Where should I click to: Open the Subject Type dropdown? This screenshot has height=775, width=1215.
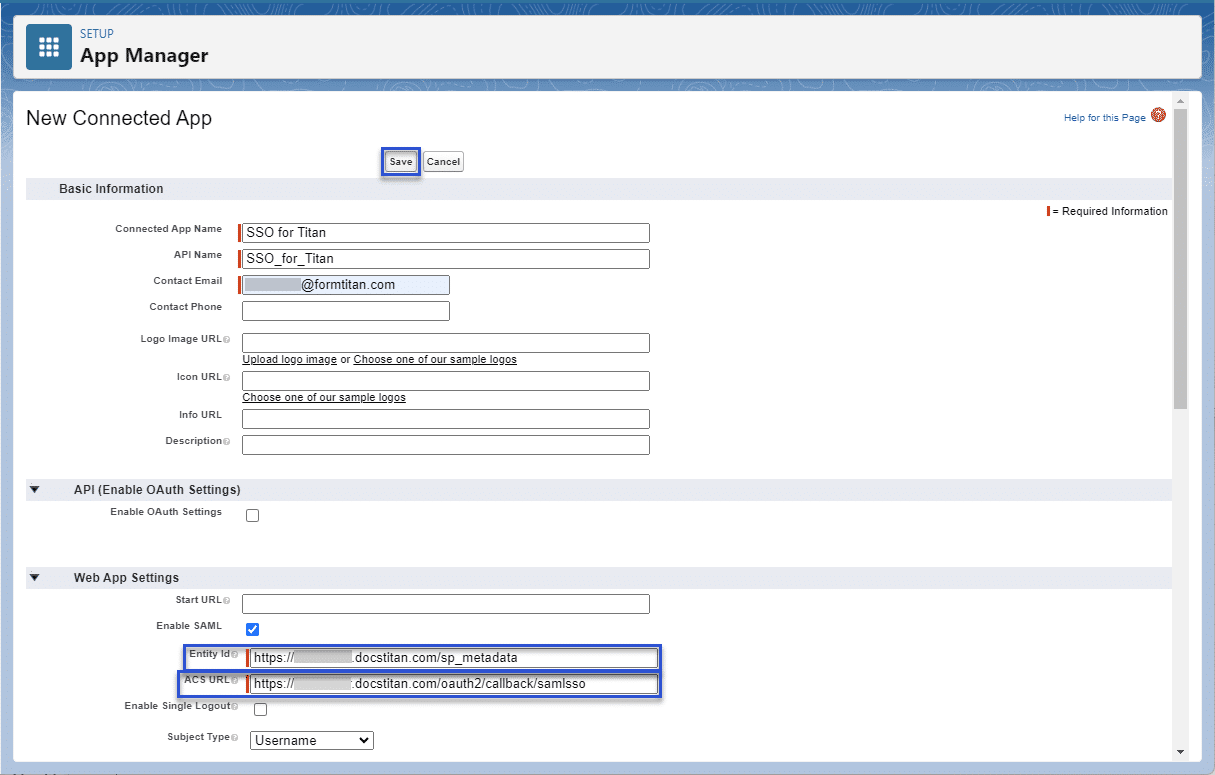[x=311, y=740]
